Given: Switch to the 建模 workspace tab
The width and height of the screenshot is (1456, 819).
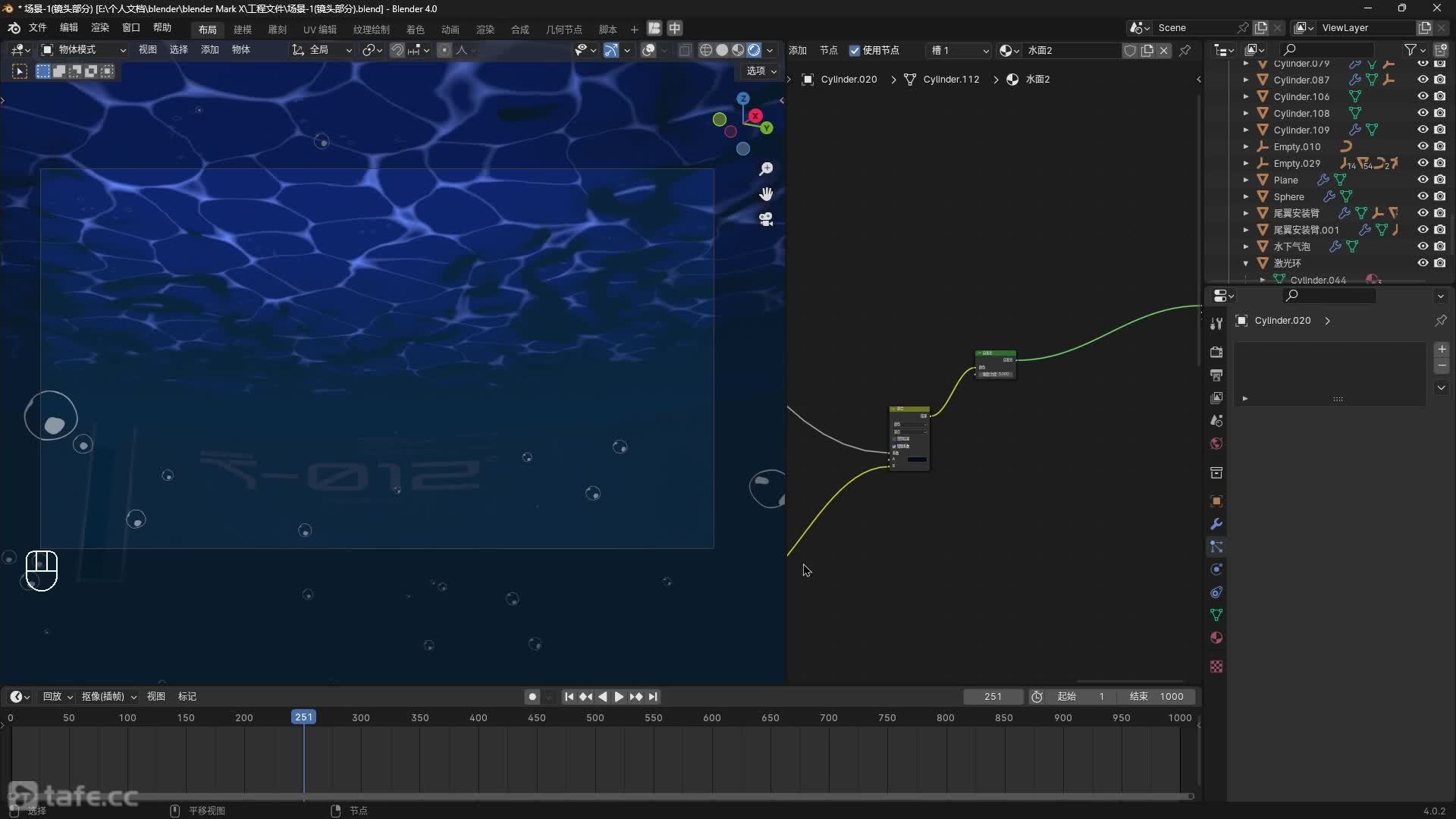Looking at the screenshot, I should point(243,30).
